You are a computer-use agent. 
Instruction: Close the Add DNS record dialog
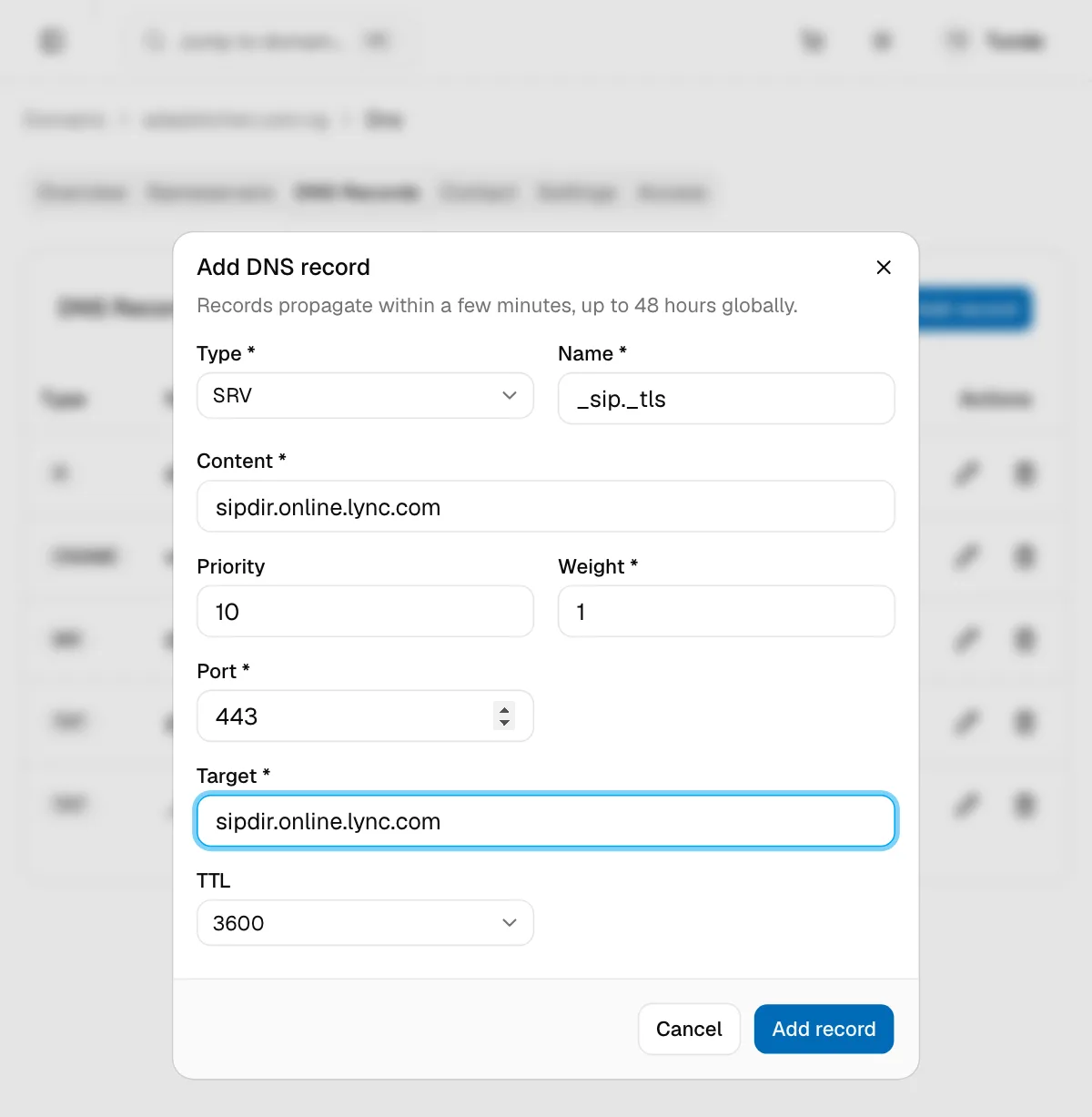[883, 267]
